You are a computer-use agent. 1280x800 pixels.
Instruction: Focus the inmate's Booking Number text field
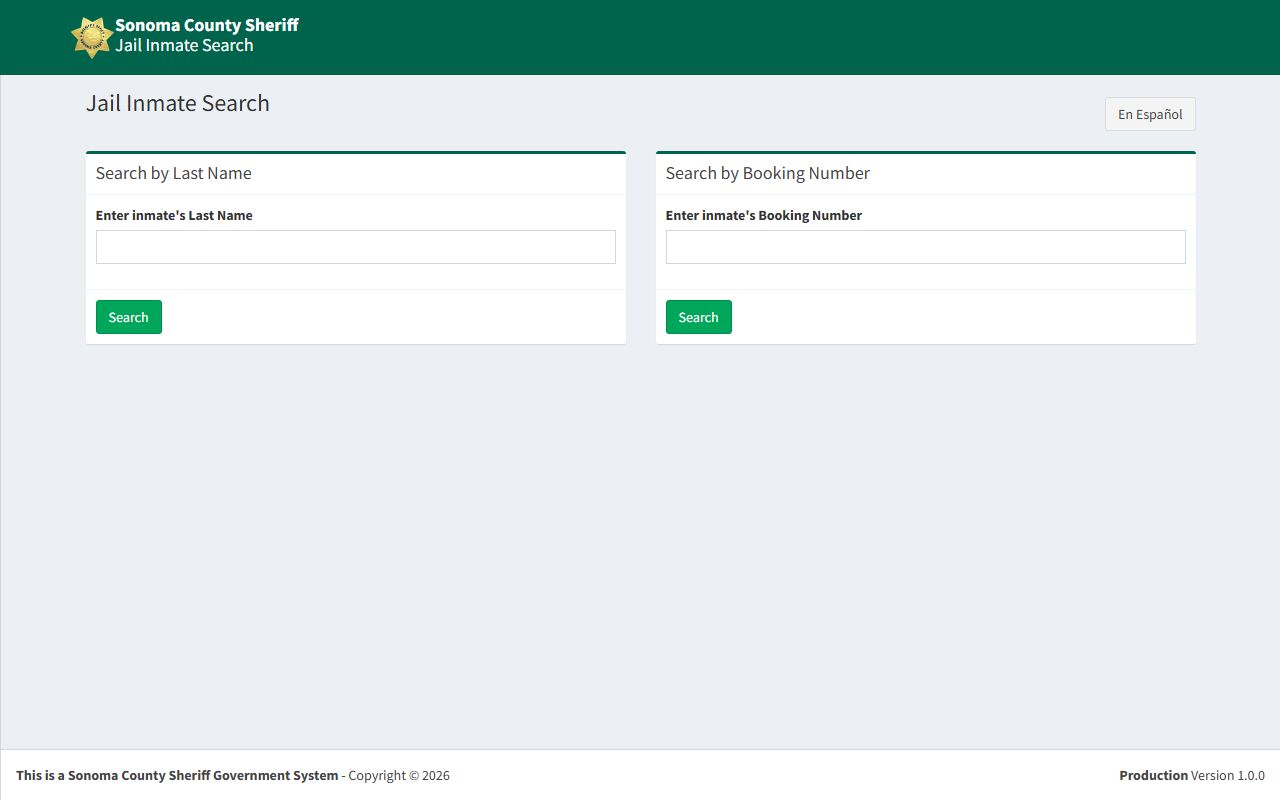(925, 247)
